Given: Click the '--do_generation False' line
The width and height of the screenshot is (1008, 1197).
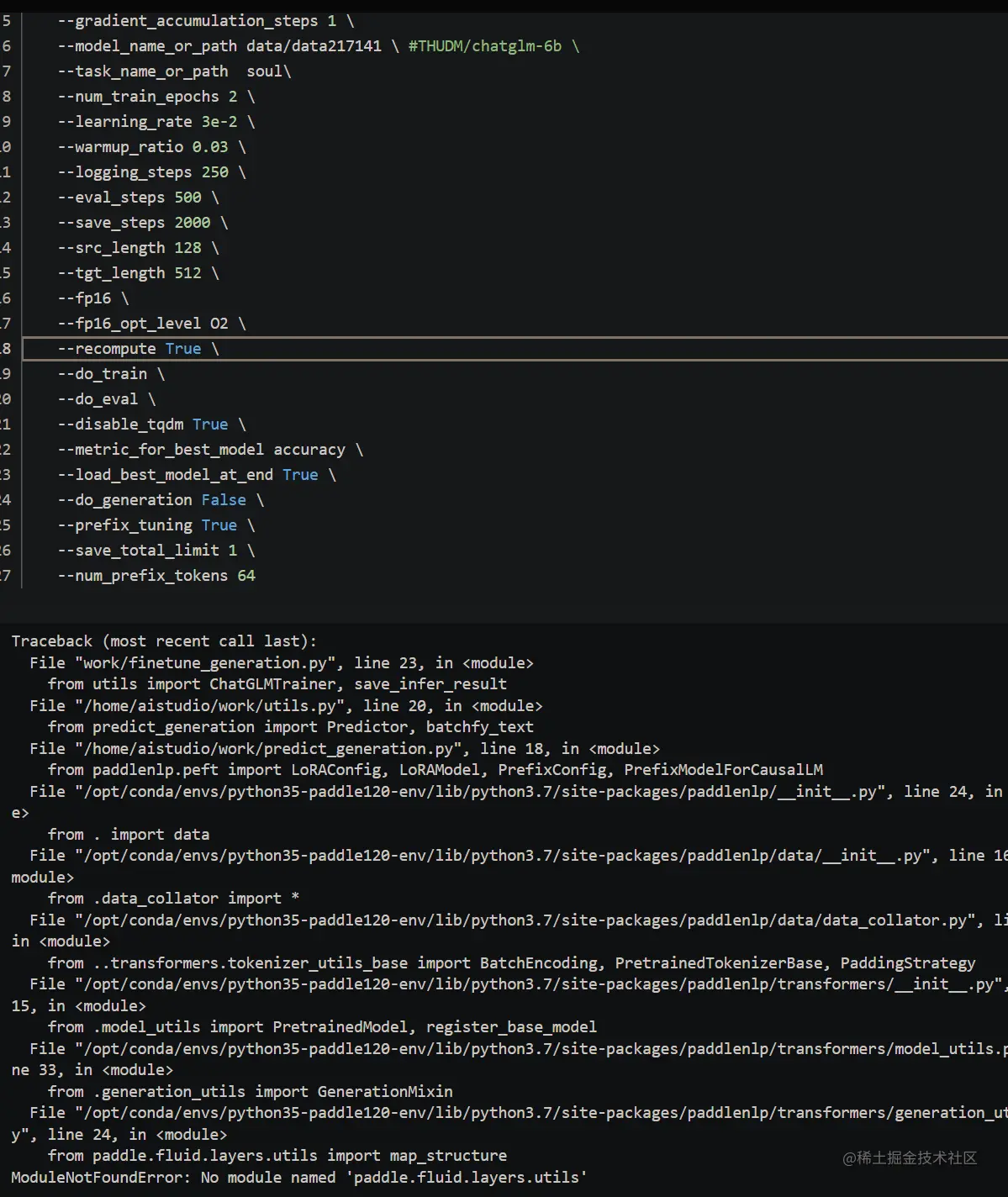Looking at the screenshot, I should click(x=161, y=499).
